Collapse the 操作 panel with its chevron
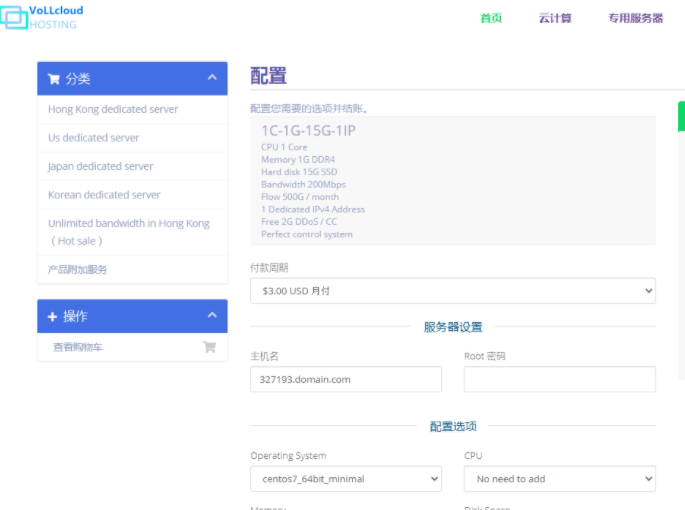This screenshot has height=510, width=685. pos(212,315)
